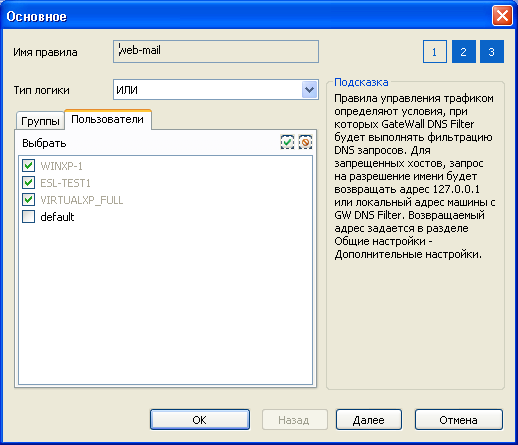The width and height of the screenshot is (518, 445).
Task: Jump to wizard step 2
Action: (x=464, y=52)
